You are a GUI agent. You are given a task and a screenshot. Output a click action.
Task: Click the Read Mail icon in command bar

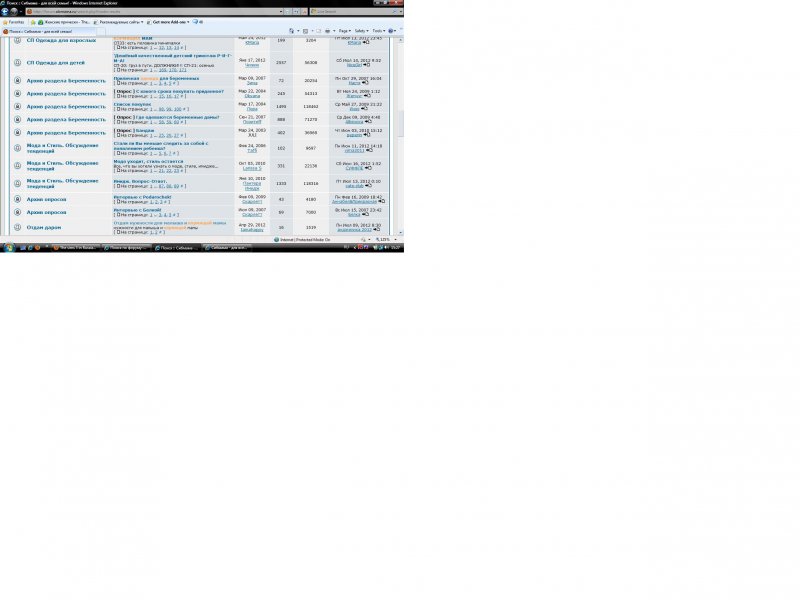[x=318, y=31]
